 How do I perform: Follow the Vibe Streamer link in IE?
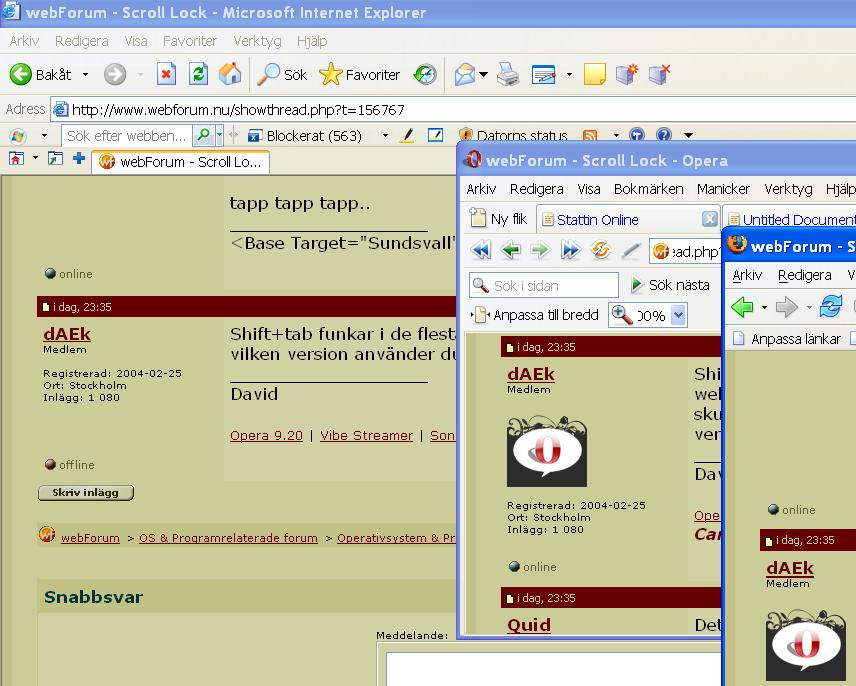366,436
